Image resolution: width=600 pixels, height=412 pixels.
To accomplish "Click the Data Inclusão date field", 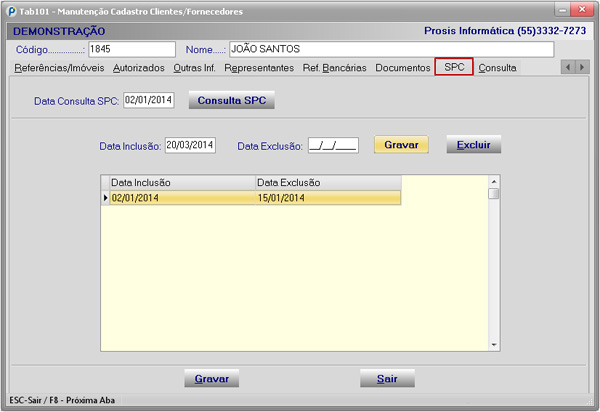I will (x=190, y=145).
